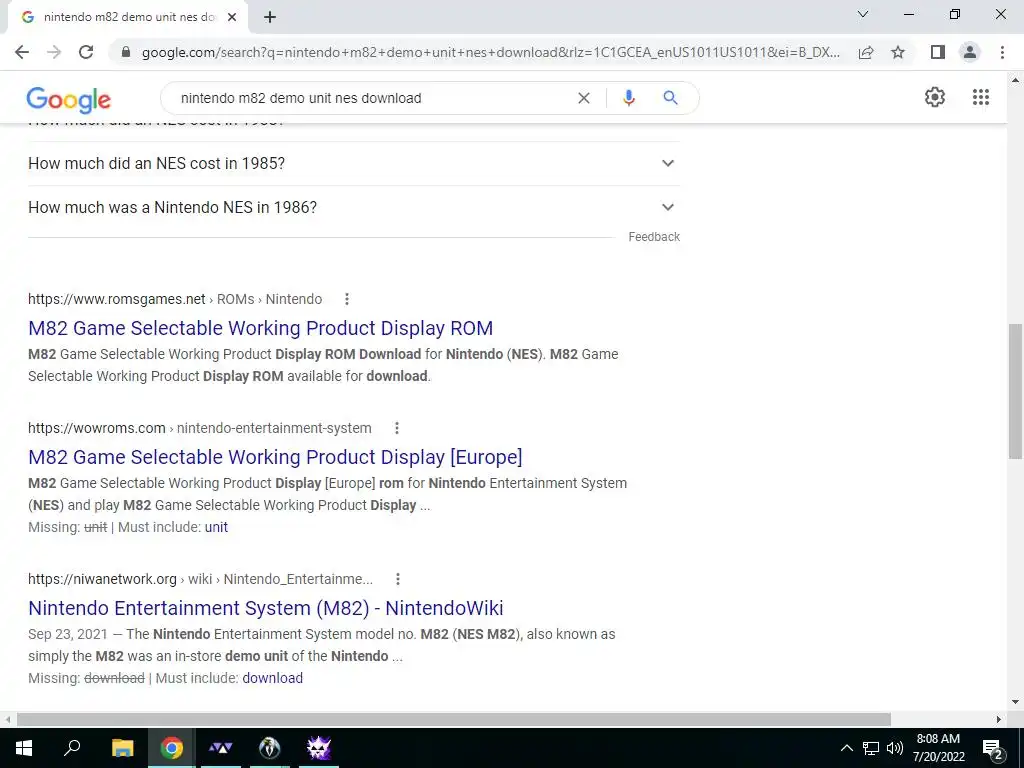The image size is (1024, 768).
Task: View site security lock info
Action: [126, 52]
